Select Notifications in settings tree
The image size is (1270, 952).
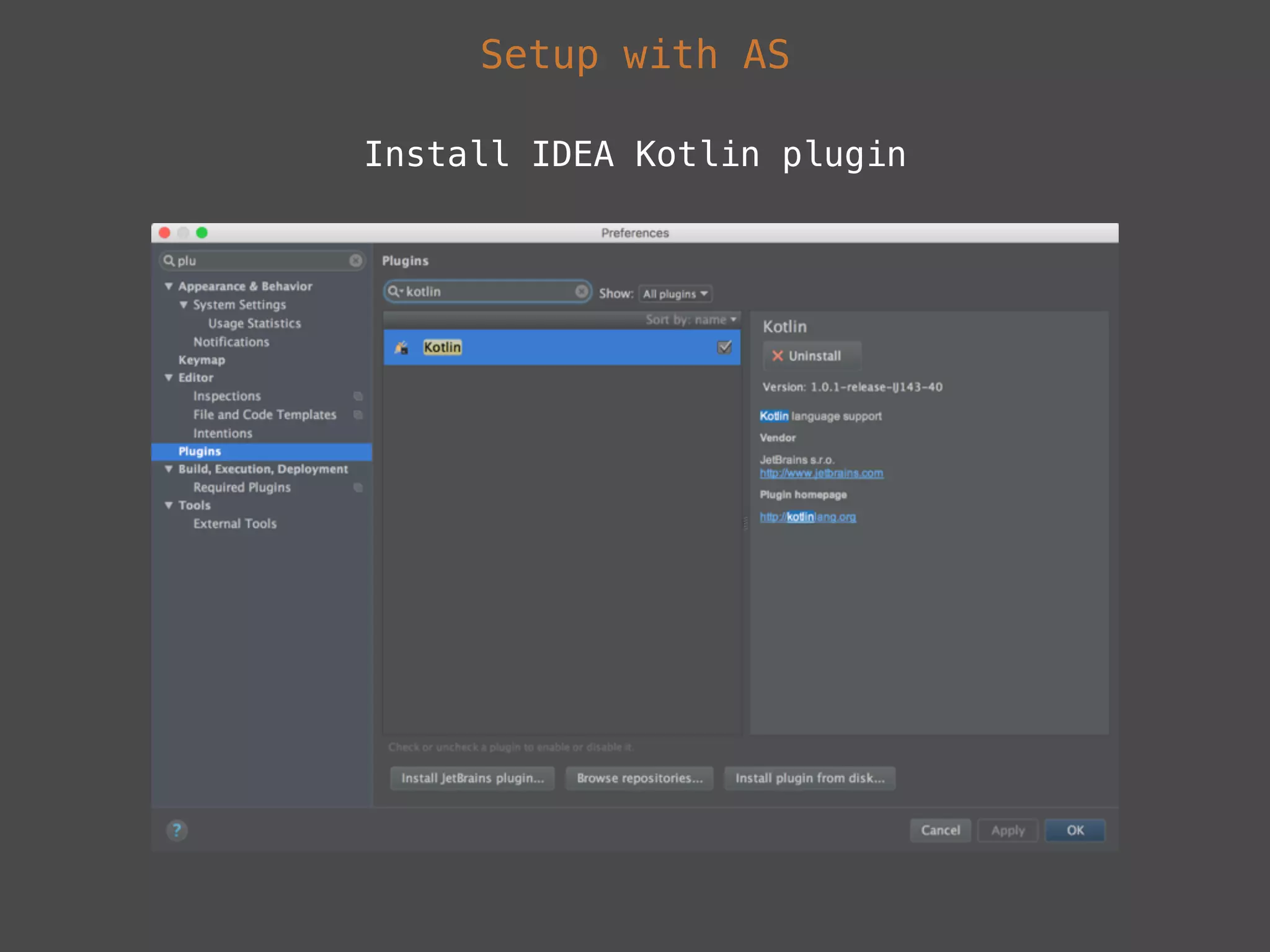pos(231,342)
